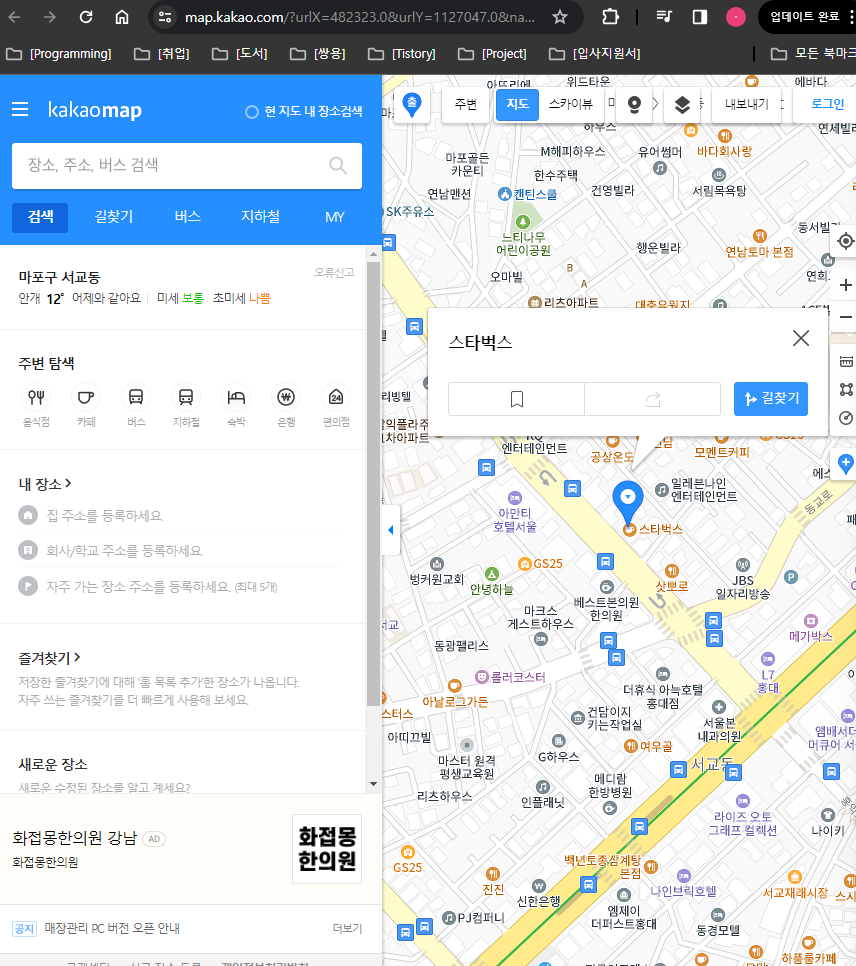
Task: Bookmark this page with the star icon
Action: [560, 17]
